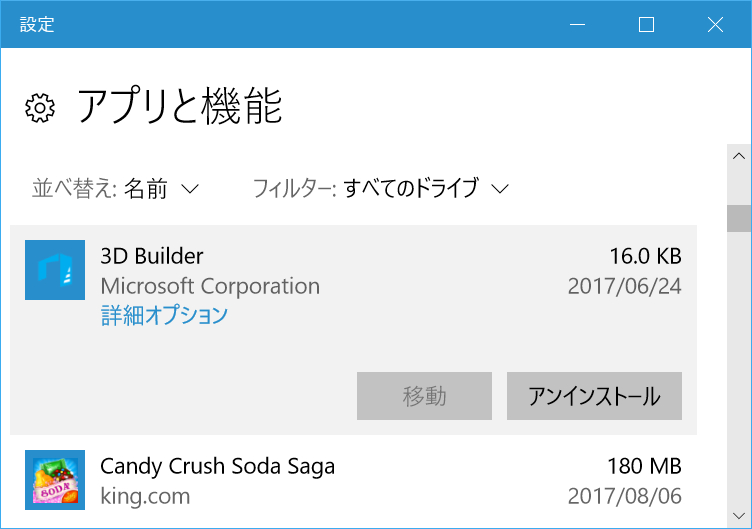Click the アプリと機能 page heading
The image size is (752, 529).
click(180, 106)
